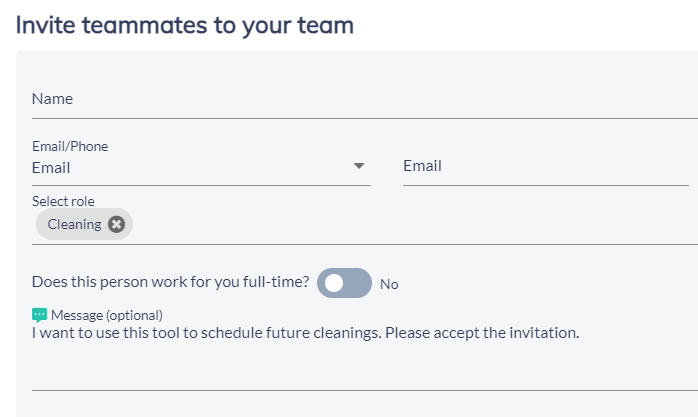Click the empty space below the message text
The image size is (698, 417).
coord(365,366)
